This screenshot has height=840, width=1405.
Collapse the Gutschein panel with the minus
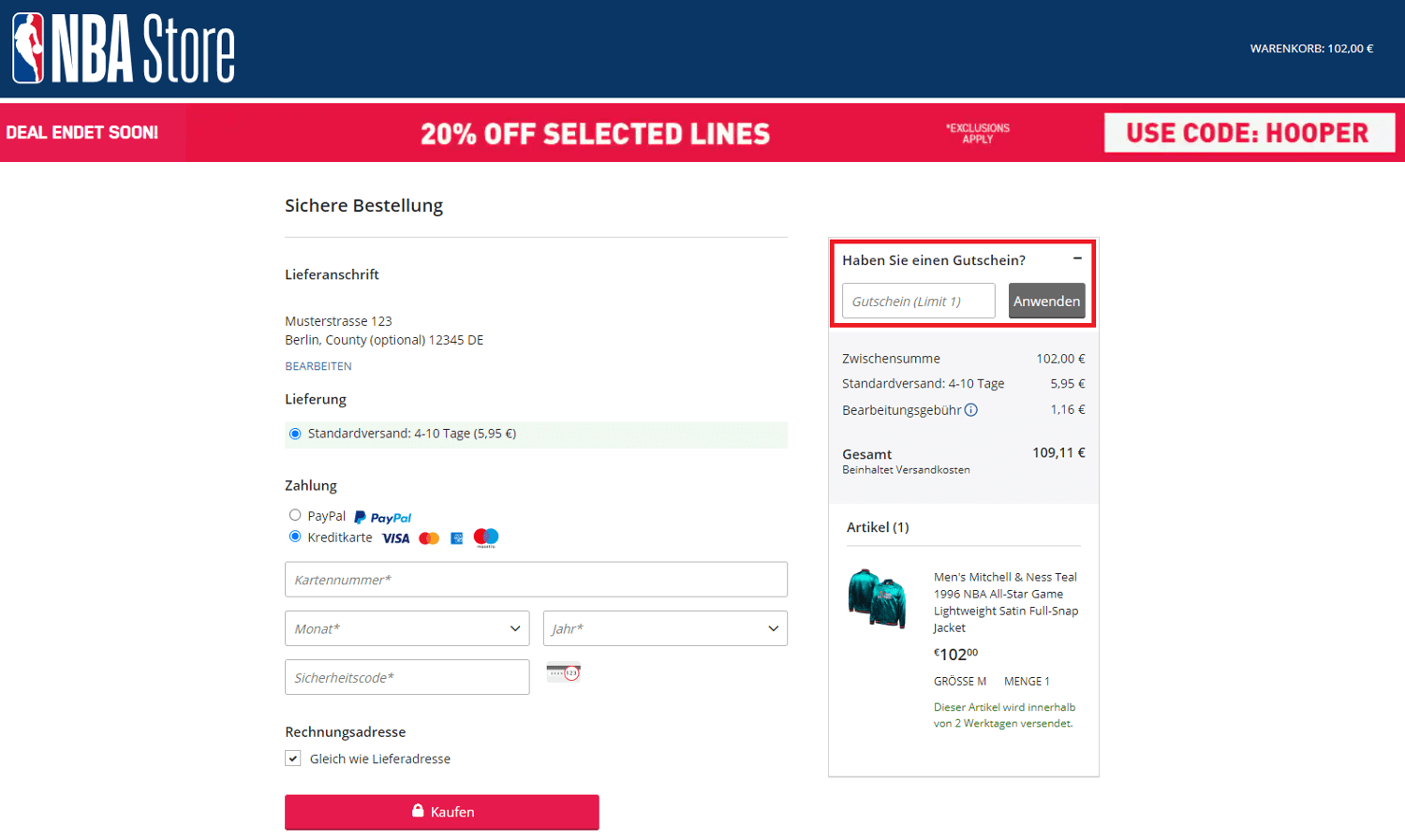coord(1077,258)
